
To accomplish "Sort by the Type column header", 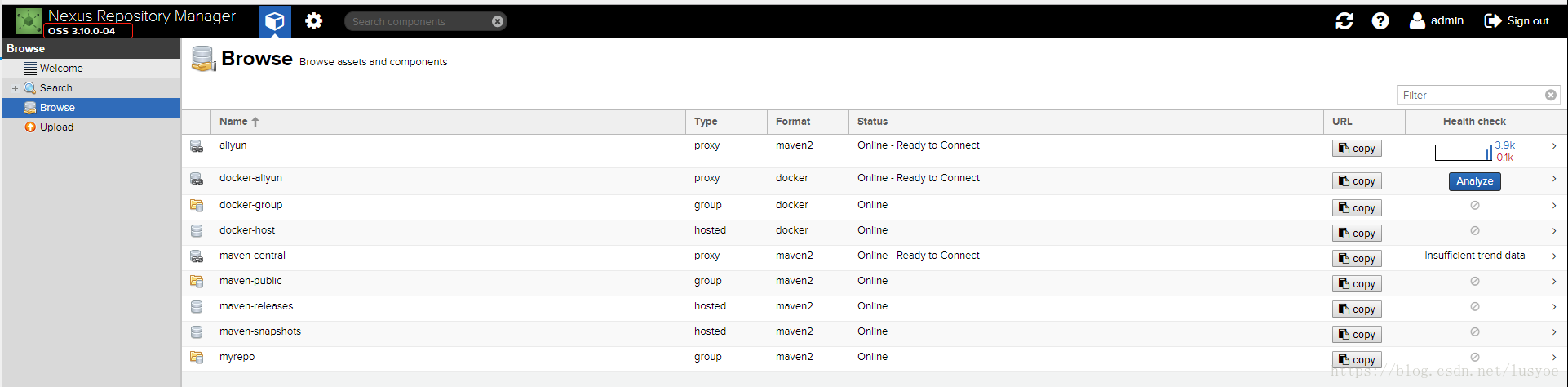I will pos(726,122).
